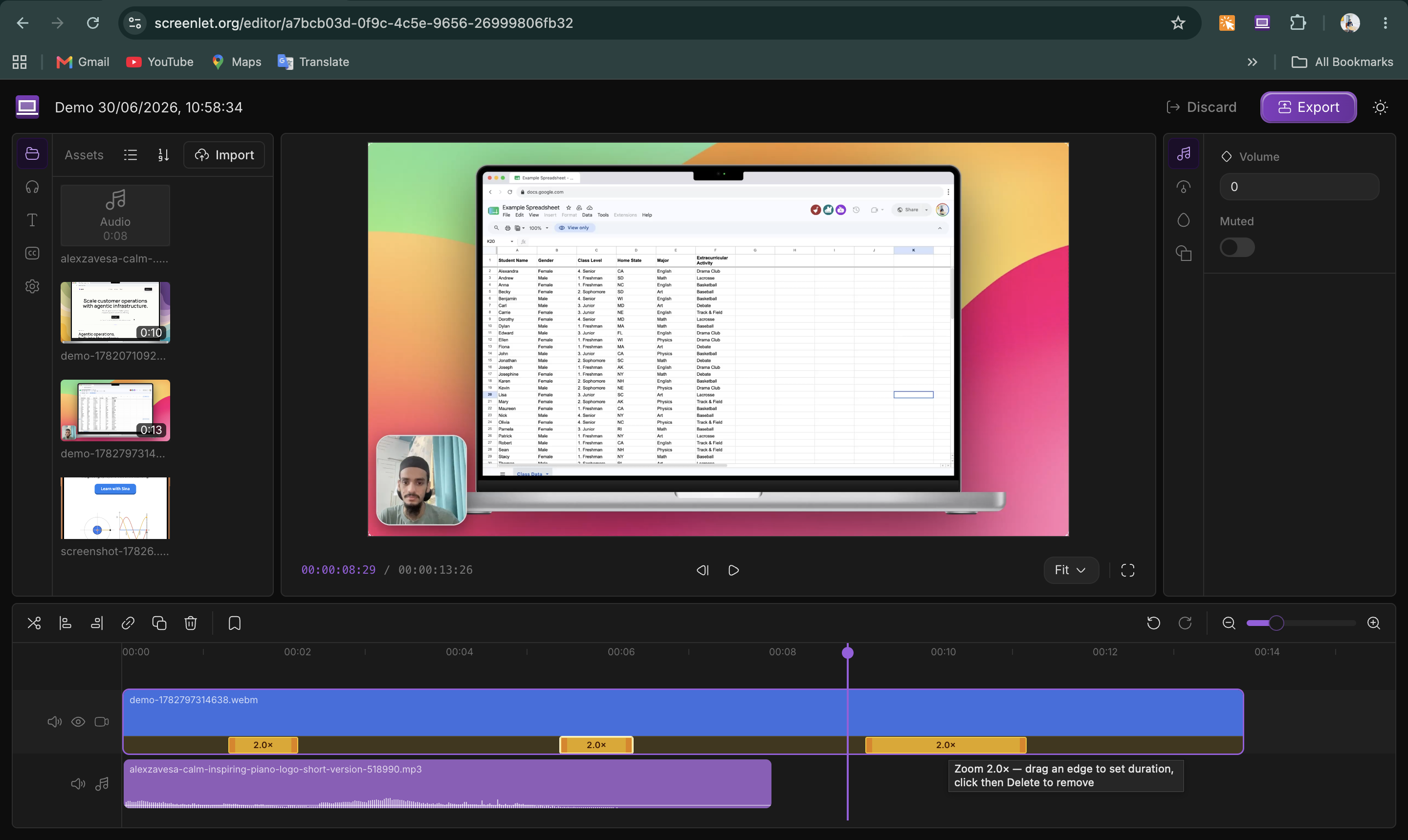
Task: Trim clip start to playhead
Action: pos(66,623)
